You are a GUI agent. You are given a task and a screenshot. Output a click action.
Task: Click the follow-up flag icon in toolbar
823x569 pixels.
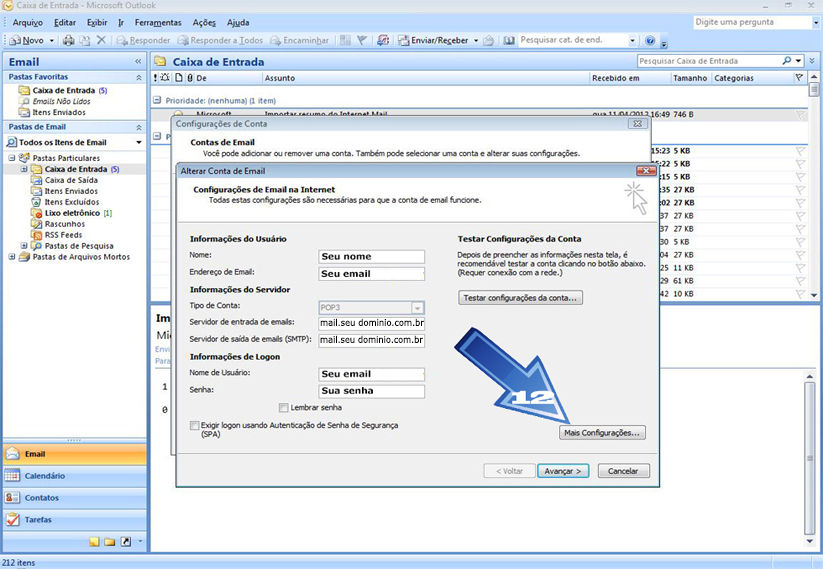click(362, 40)
